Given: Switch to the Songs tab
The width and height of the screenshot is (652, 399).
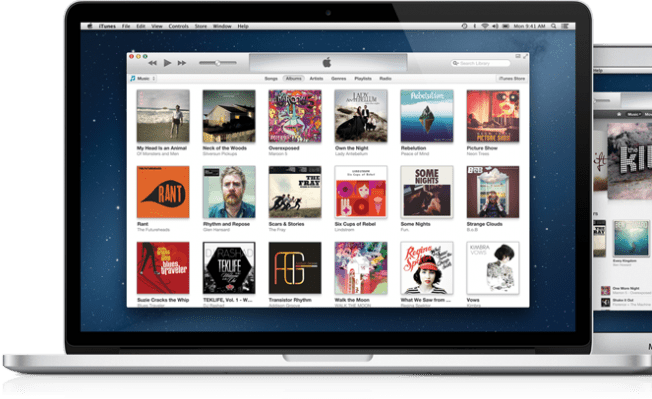Looking at the screenshot, I should 271,79.
